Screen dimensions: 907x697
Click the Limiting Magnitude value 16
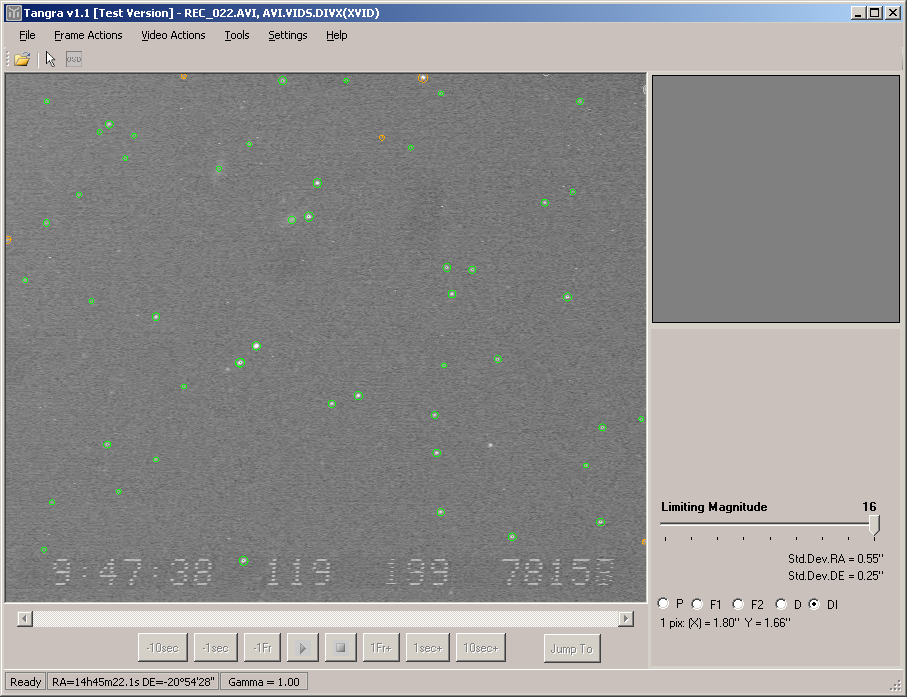(869, 507)
